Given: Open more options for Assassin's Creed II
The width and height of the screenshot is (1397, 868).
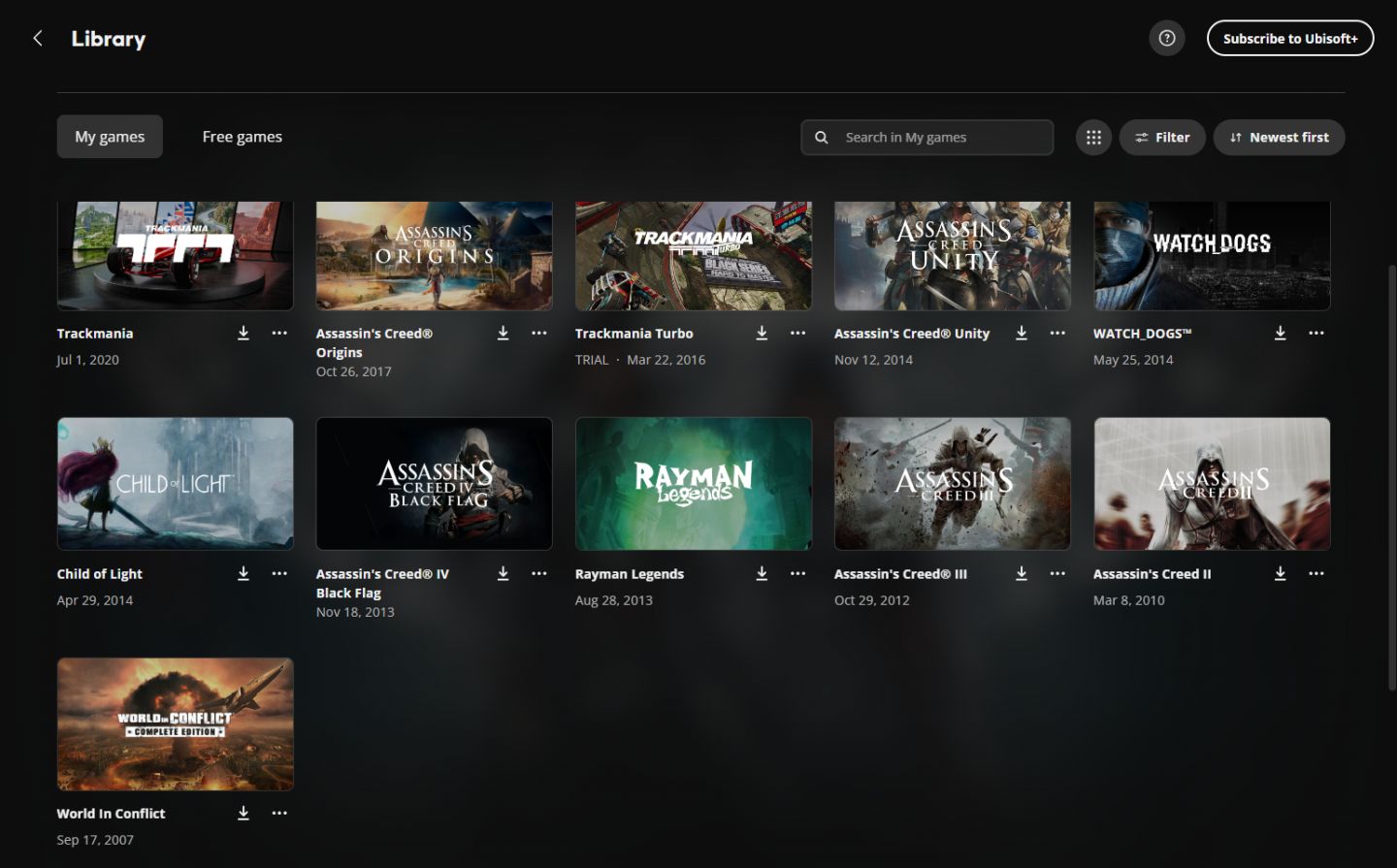Looking at the screenshot, I should click(1316, 573).
